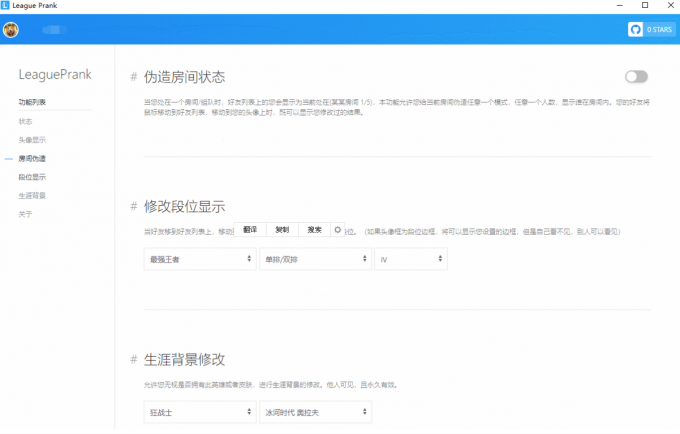Image resolution: width=680 pixels, height=434 pixels.
Task: Minimize the League Prank window
Action: [620, 5]
